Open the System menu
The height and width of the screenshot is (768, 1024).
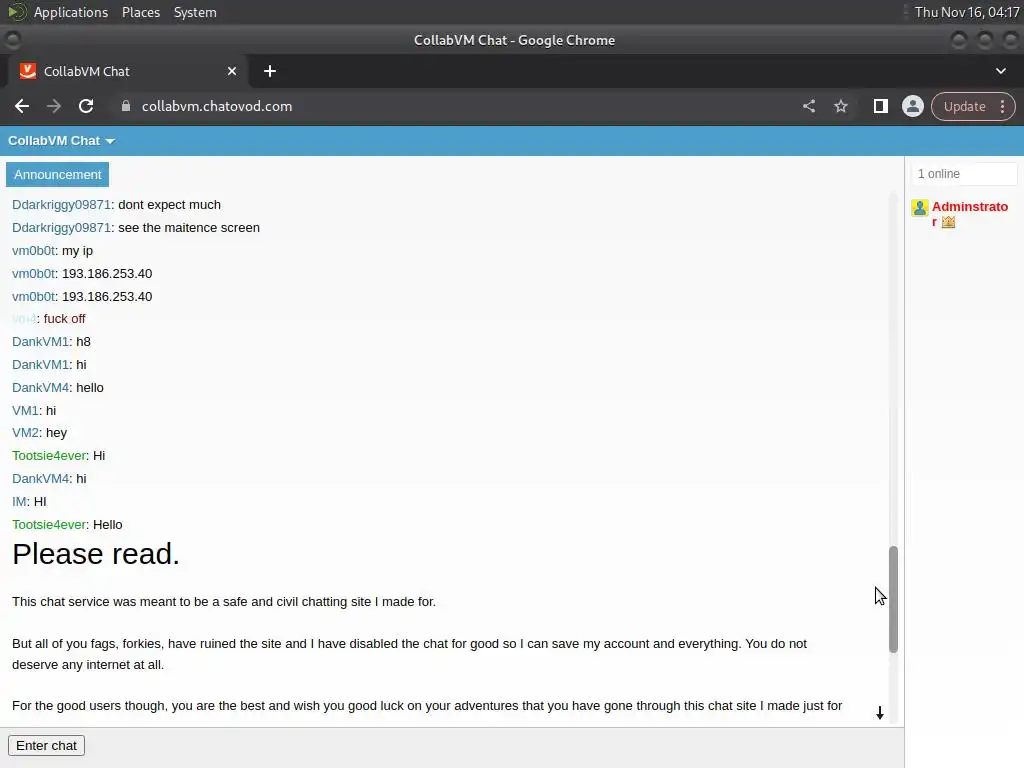195,12
